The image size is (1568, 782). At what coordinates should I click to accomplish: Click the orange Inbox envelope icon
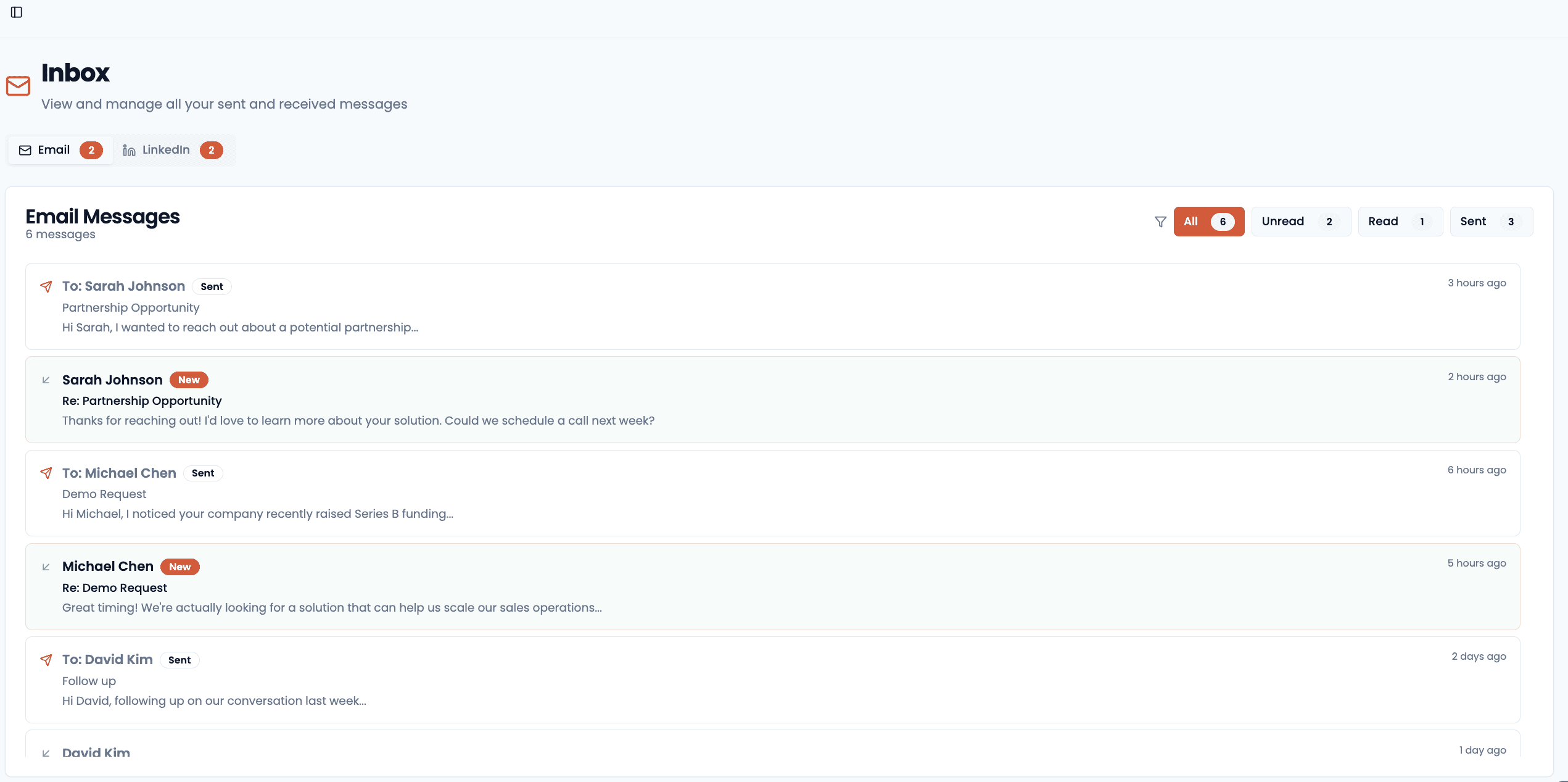(x=19, y=86)
